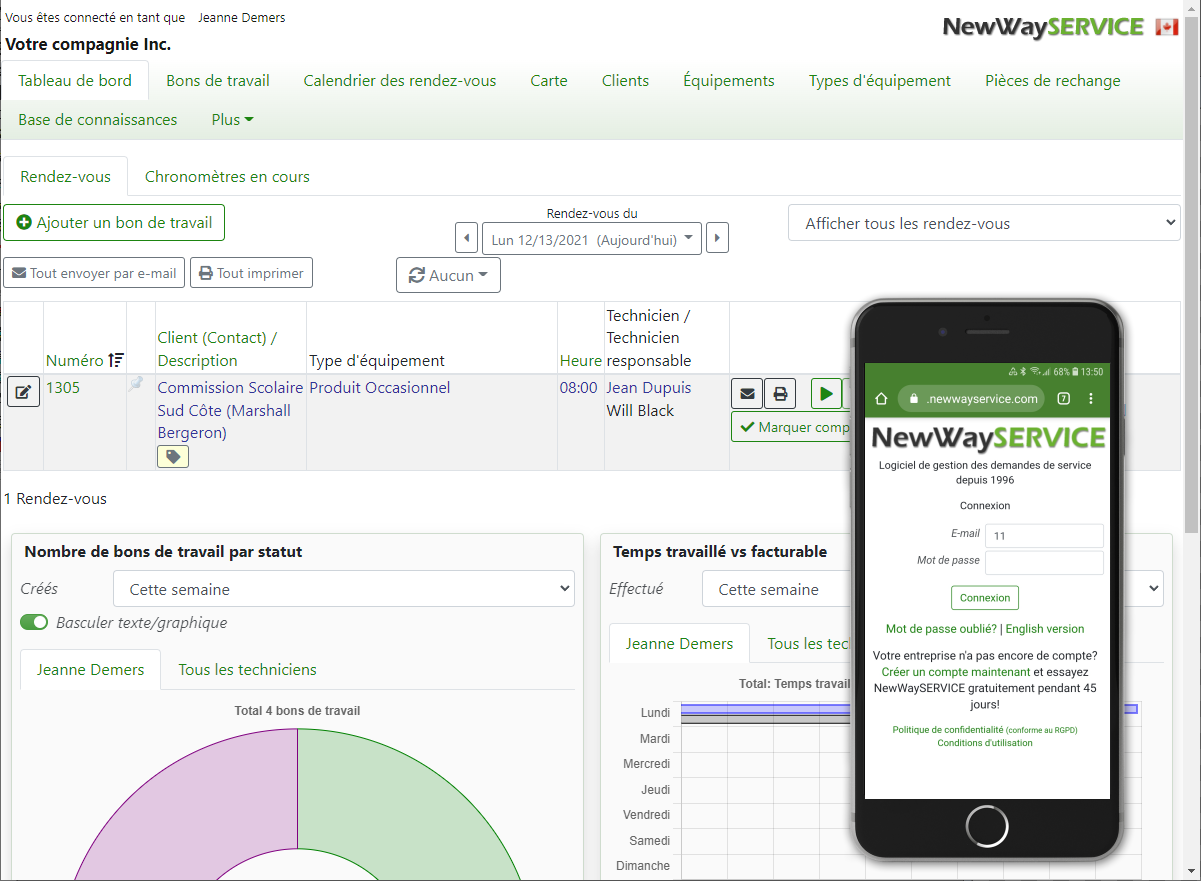Open the Tableau de bord tab
The height and width of the screenshot is (881, 1201).
(75, 81)
